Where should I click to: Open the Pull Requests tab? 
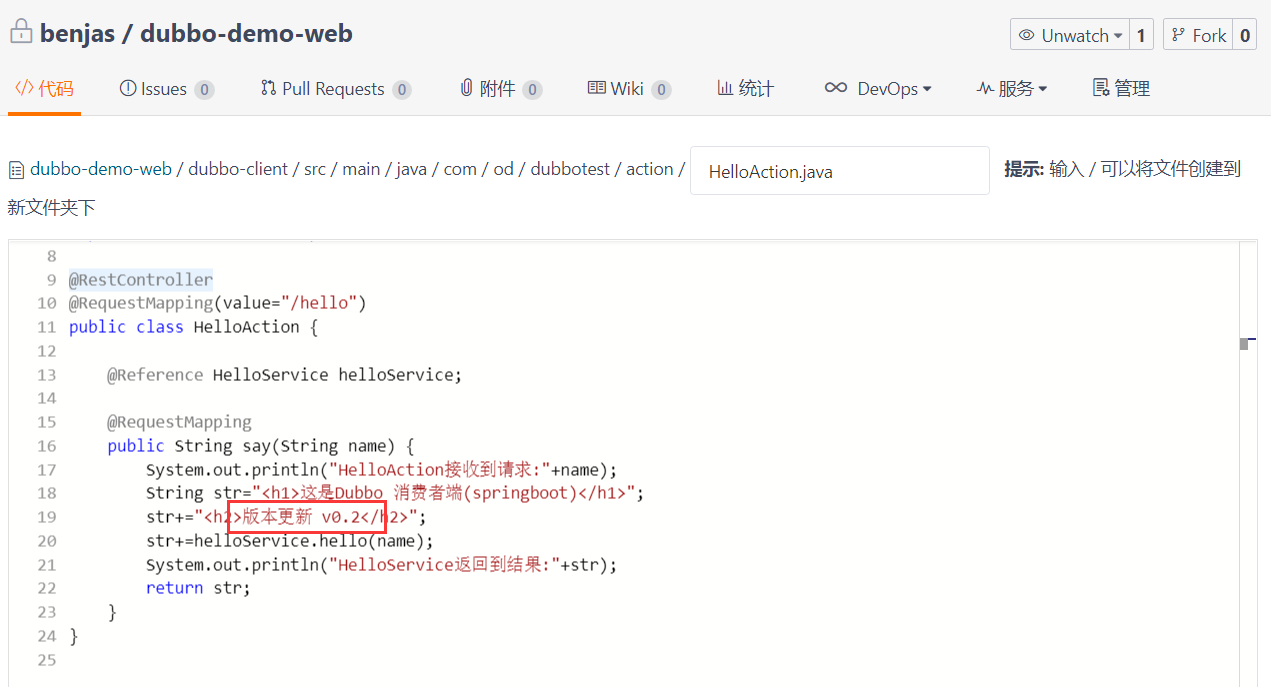(x=334, y=89)
